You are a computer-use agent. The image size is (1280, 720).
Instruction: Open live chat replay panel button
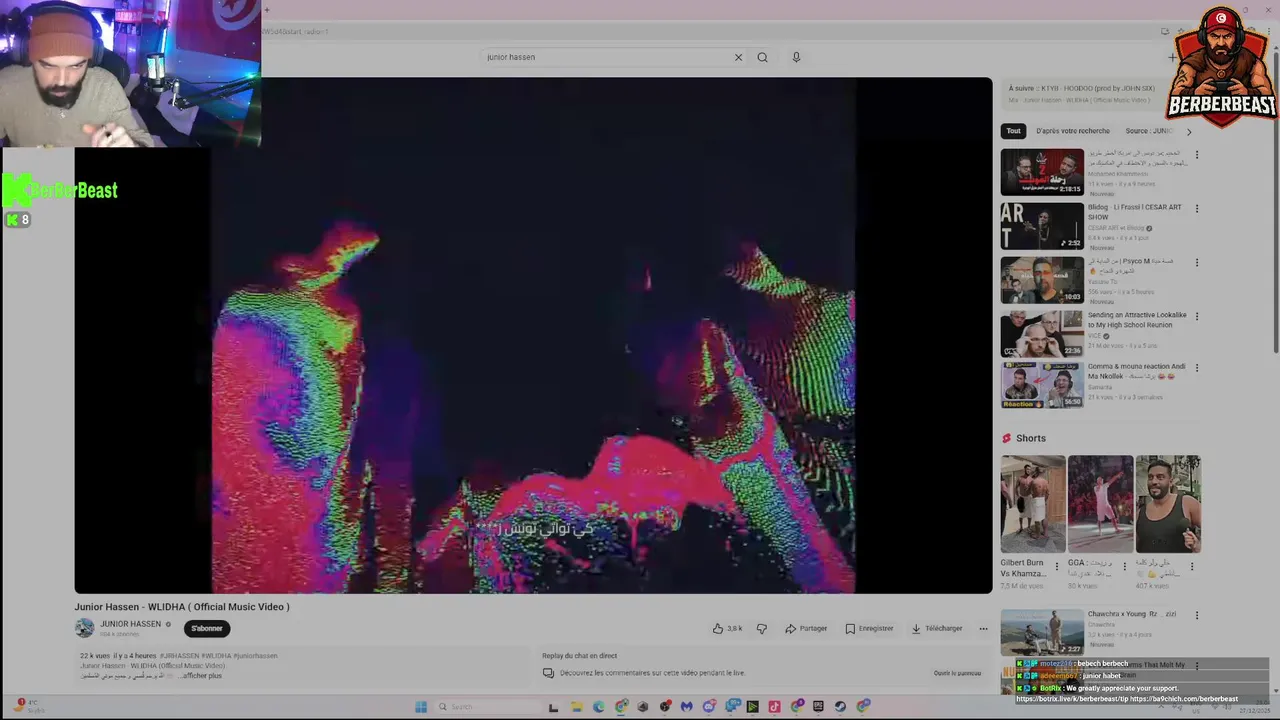click(x=957, y=673)
